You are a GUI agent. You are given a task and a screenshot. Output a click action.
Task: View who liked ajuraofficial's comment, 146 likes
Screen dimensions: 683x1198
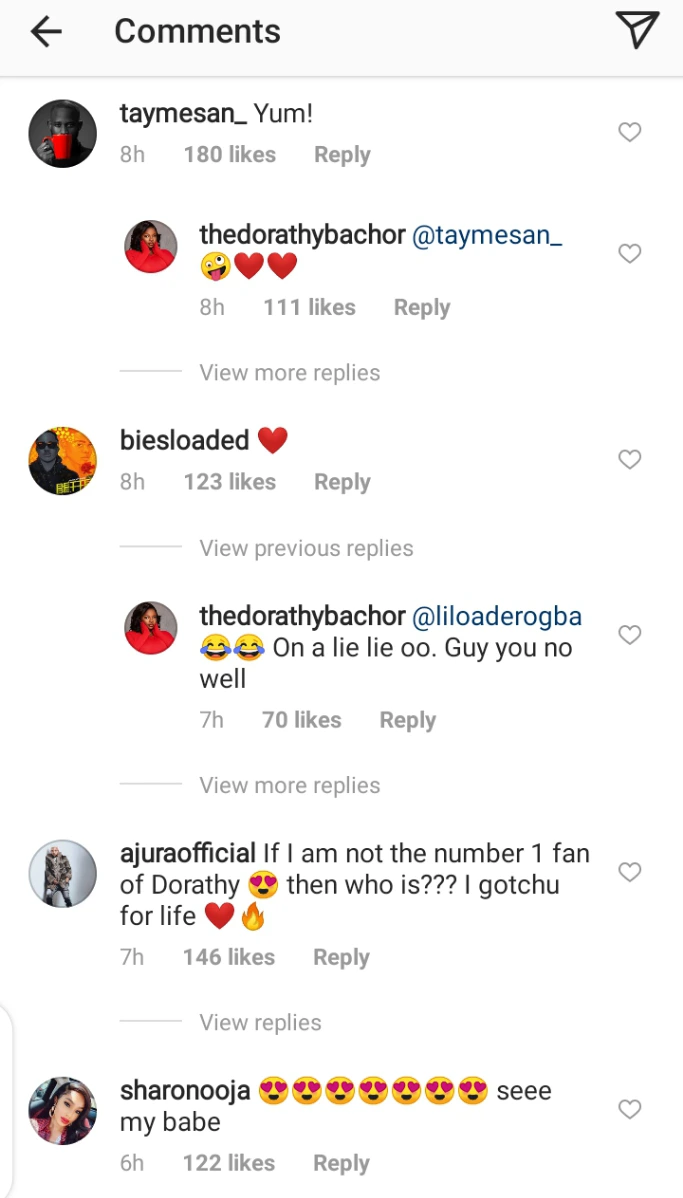click(228, 957)
